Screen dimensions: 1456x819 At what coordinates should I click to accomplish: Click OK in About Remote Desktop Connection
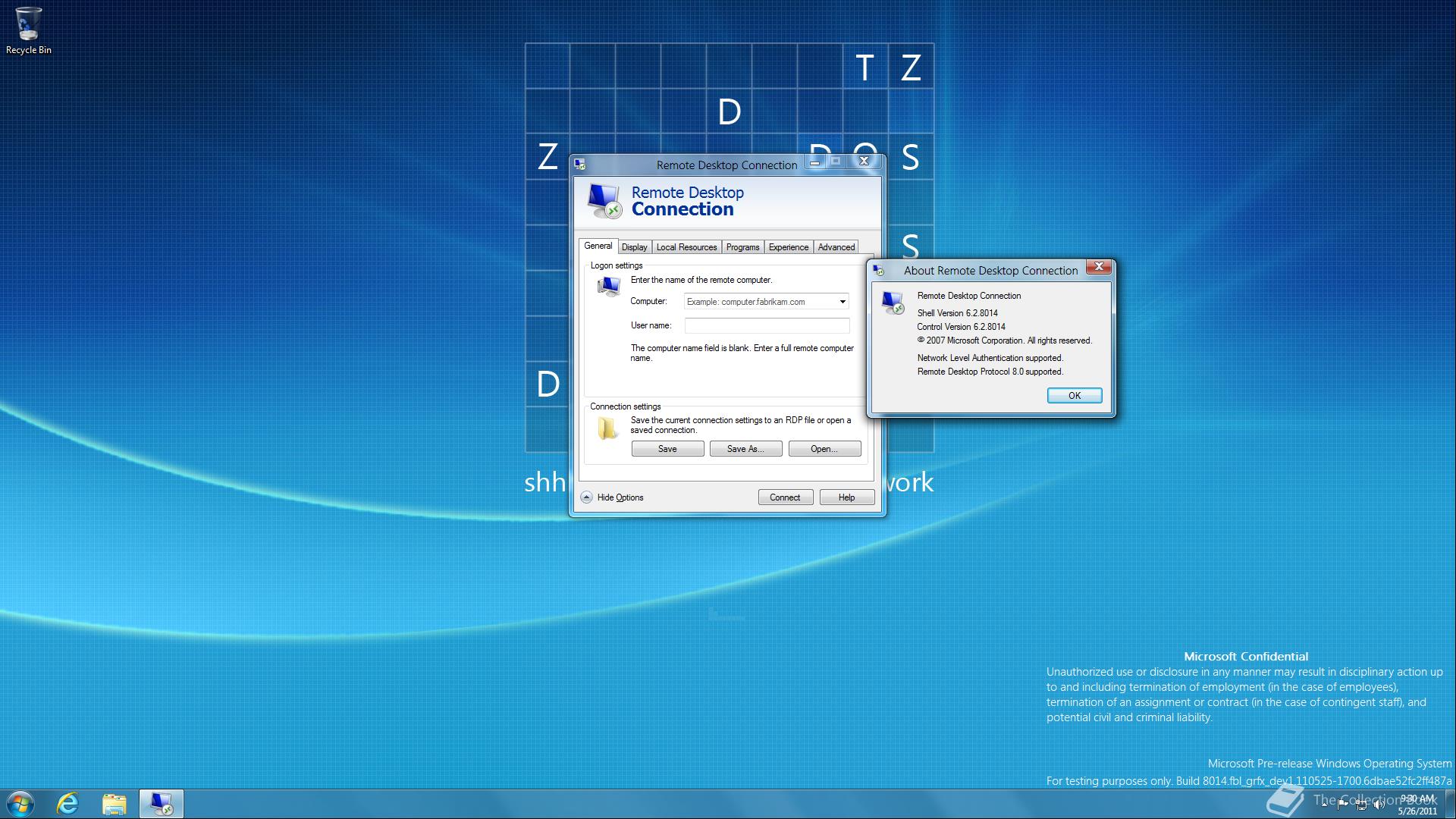1075,395
